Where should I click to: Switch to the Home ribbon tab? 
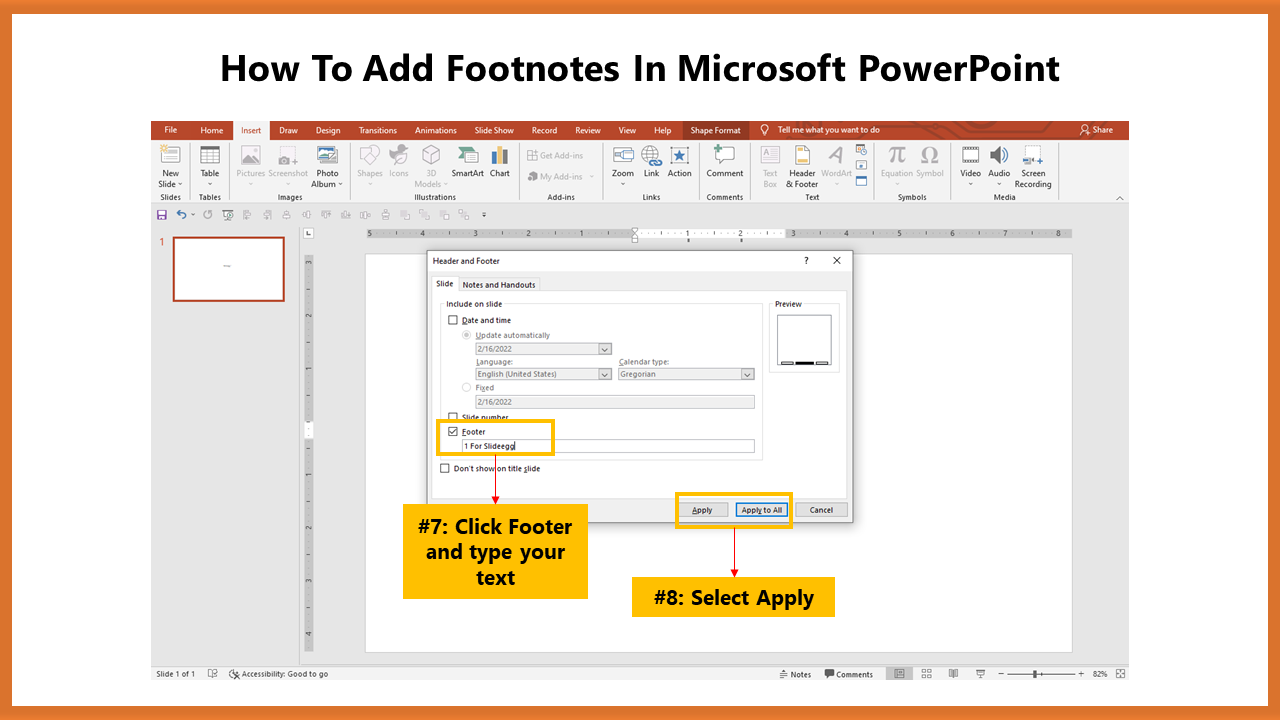coord(212,130)
